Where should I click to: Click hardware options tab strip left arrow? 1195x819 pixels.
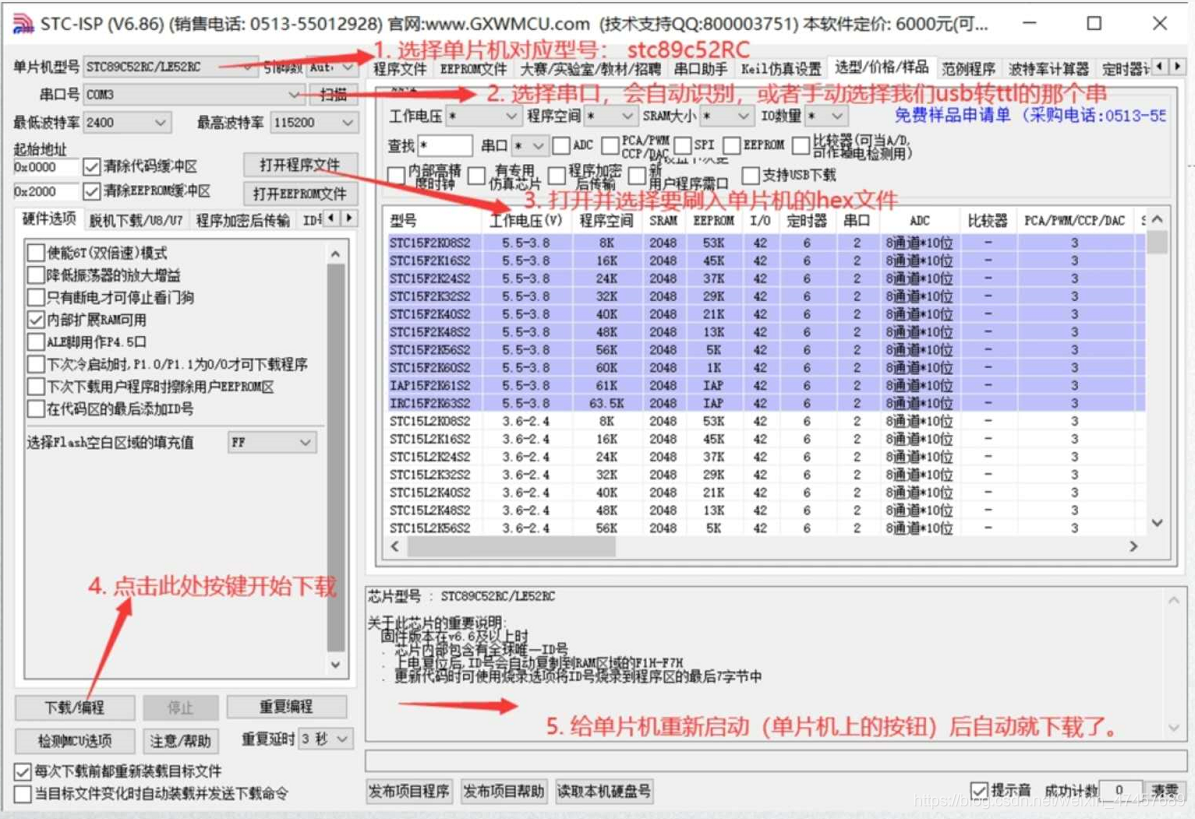pos(332,219)
